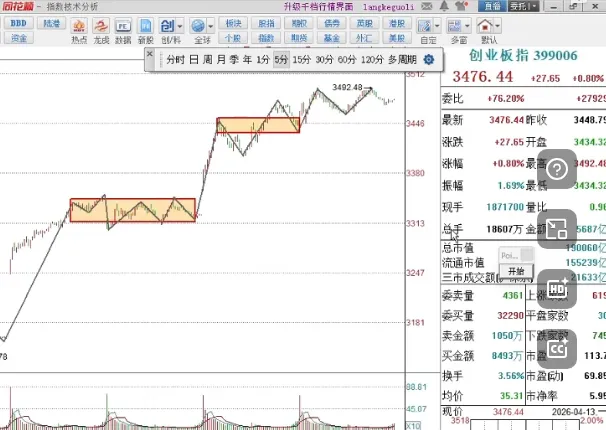The width and height of the screenshot is (606, 430).
Task: Expand the 创/科 dropdown arrow
Action: [180, 27]
